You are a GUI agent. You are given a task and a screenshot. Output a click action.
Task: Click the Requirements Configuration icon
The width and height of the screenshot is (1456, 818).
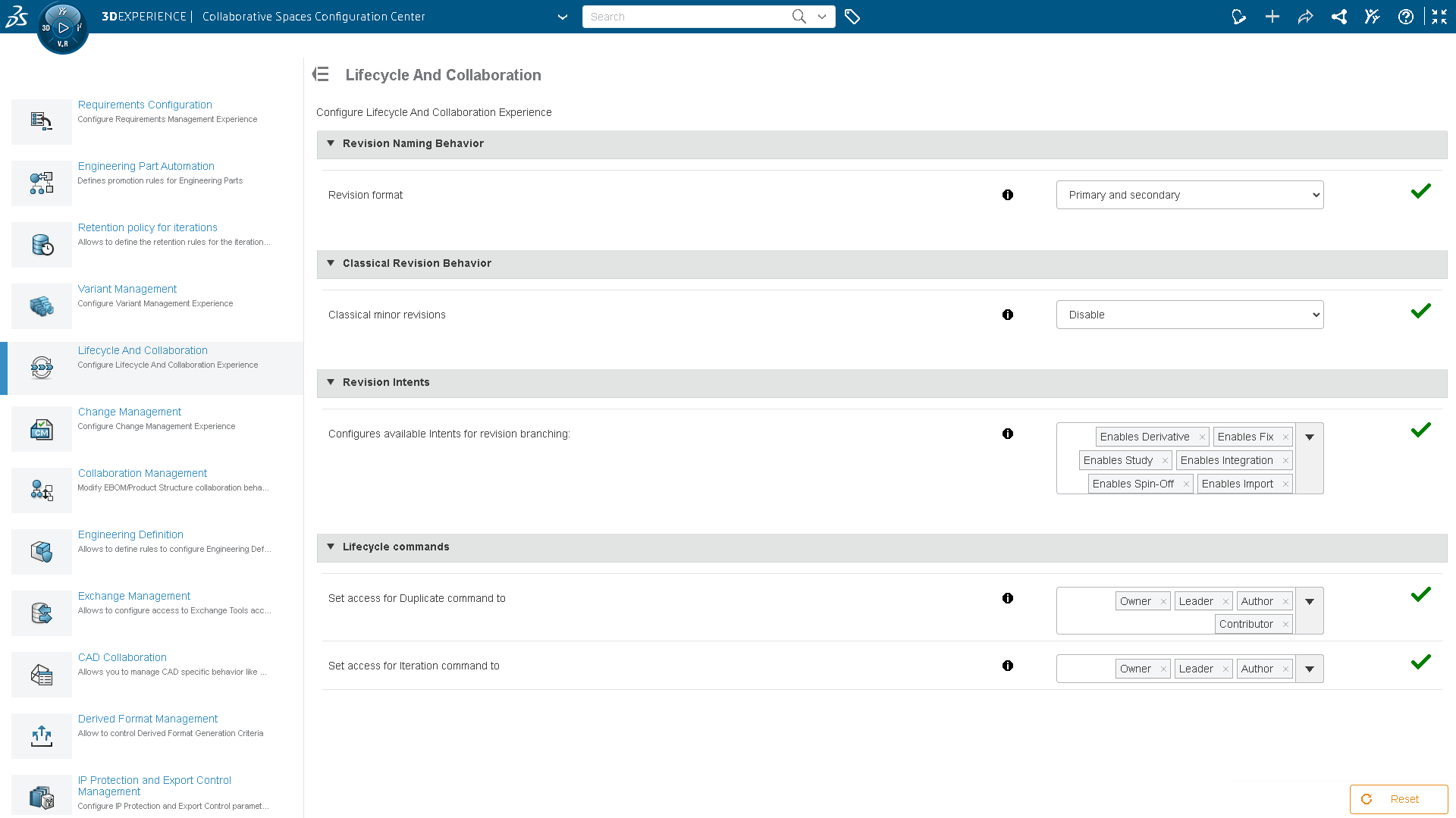[42, 121]
